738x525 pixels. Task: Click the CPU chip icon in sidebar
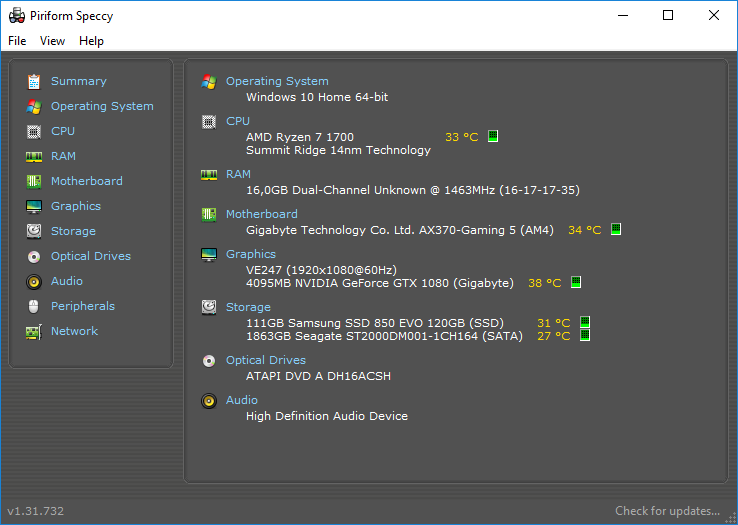coord(34,131)
